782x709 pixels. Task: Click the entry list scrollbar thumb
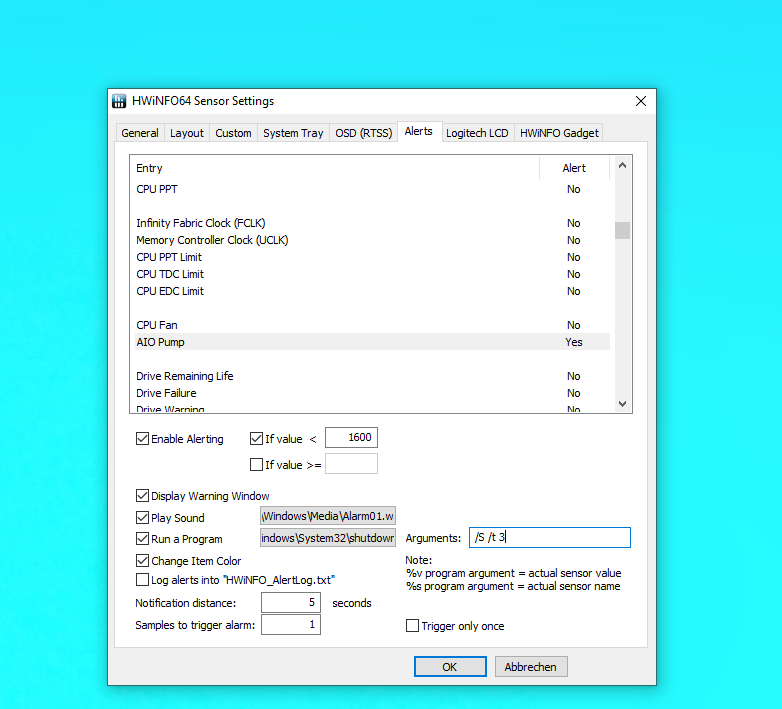[622, 230]
